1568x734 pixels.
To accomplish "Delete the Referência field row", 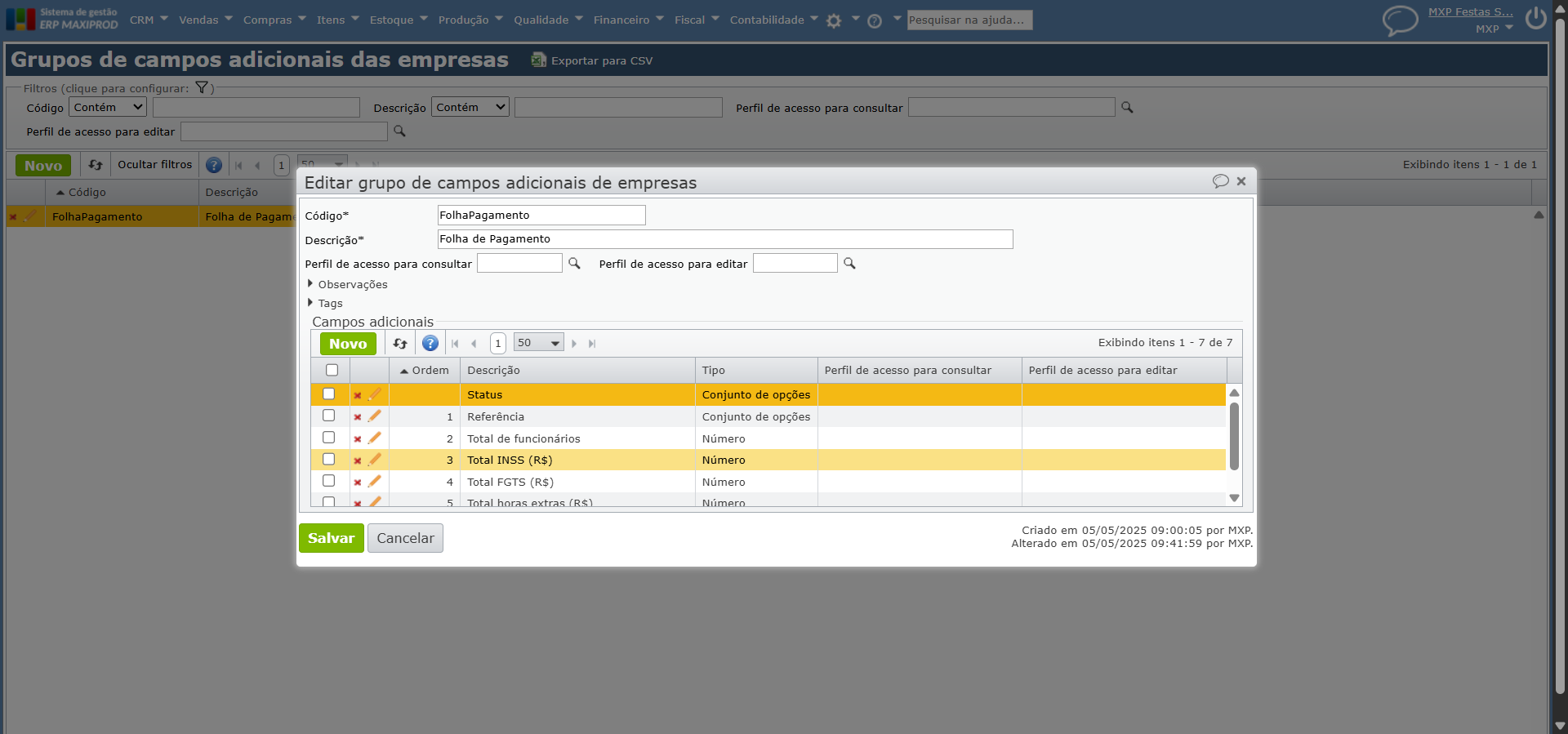I will [x=358, y=417].
